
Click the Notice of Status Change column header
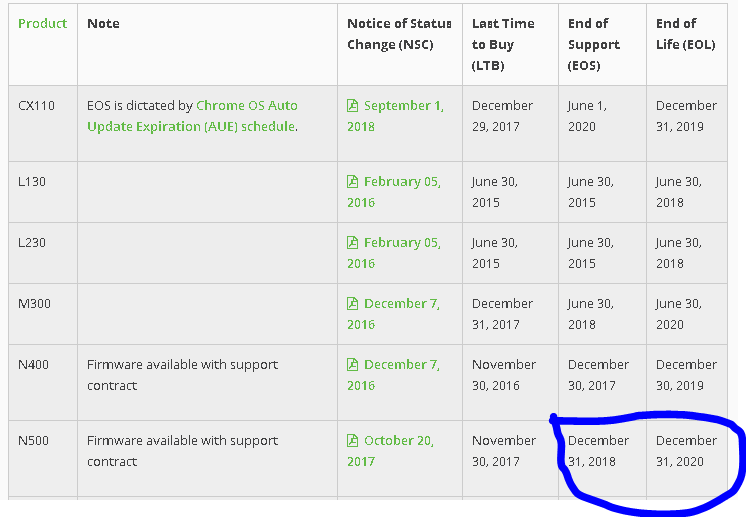tap(399, 34)
